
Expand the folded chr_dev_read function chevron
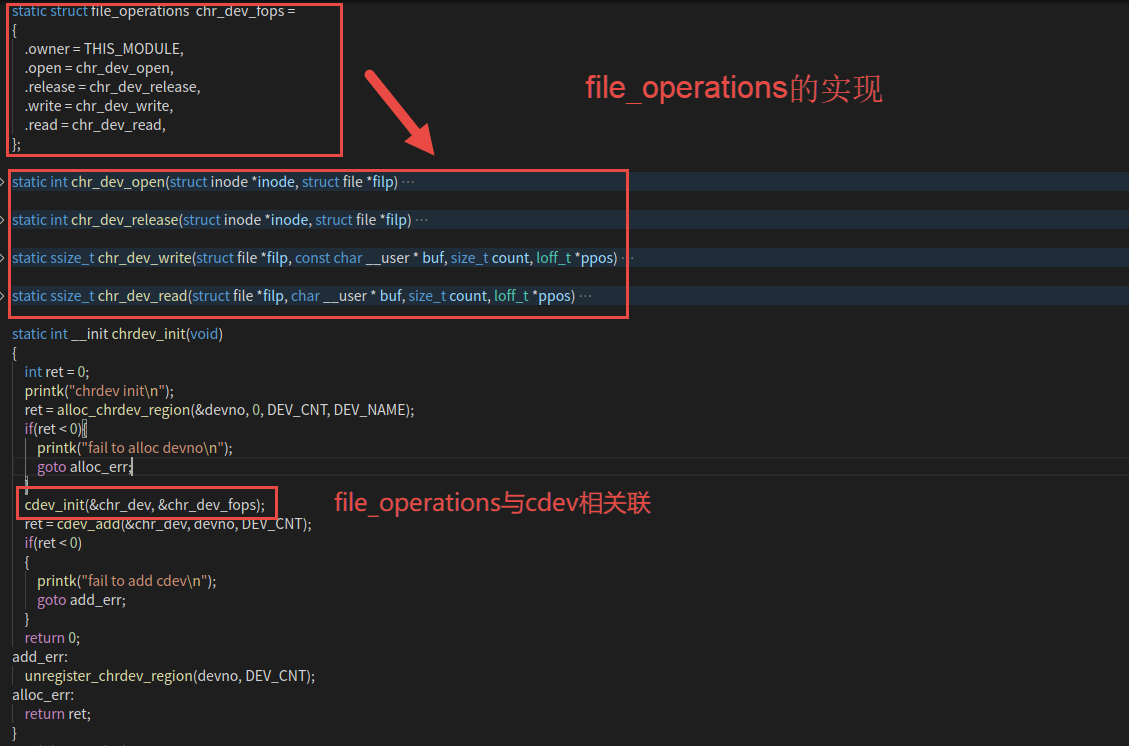coord(3,296)
